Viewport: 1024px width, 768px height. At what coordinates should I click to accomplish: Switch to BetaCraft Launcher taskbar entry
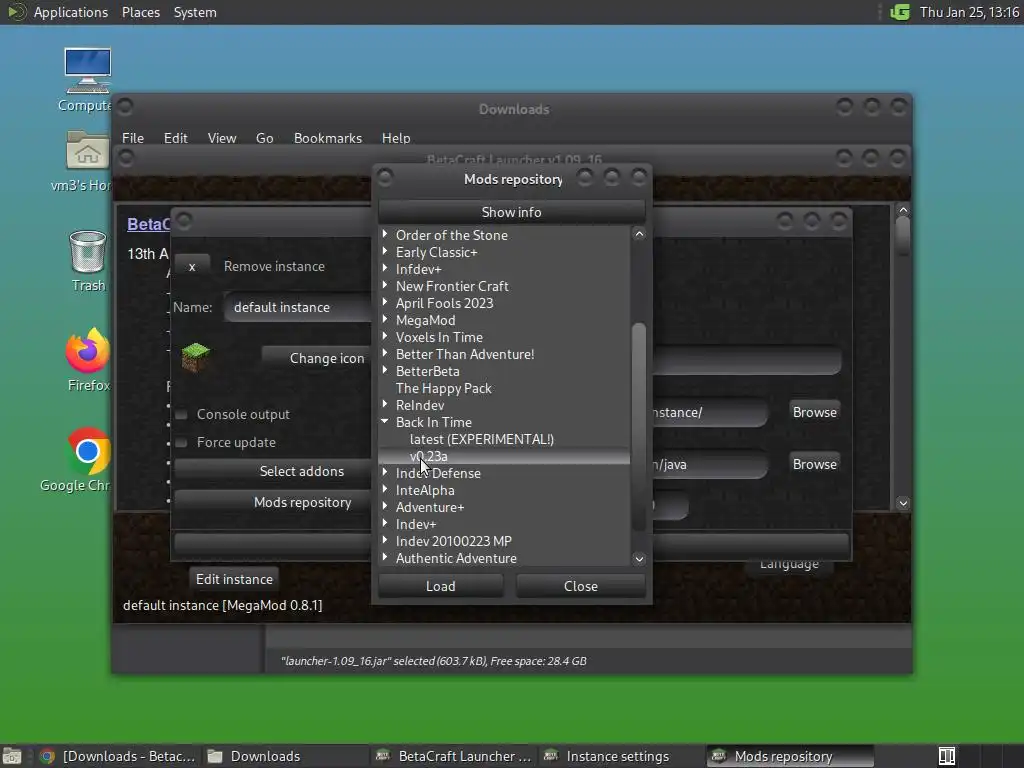click(x=455, y=756)
